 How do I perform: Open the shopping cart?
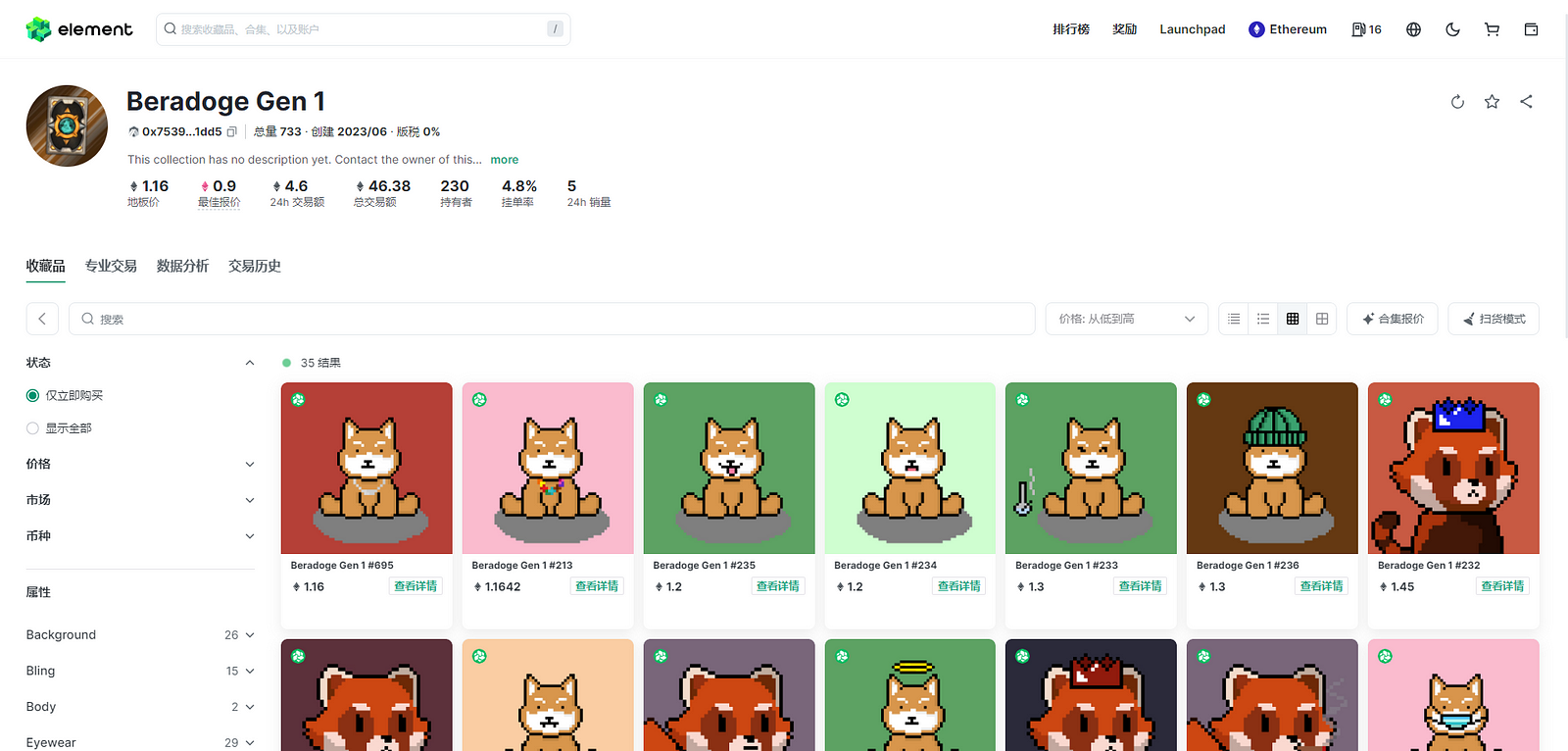[1492, 29]
